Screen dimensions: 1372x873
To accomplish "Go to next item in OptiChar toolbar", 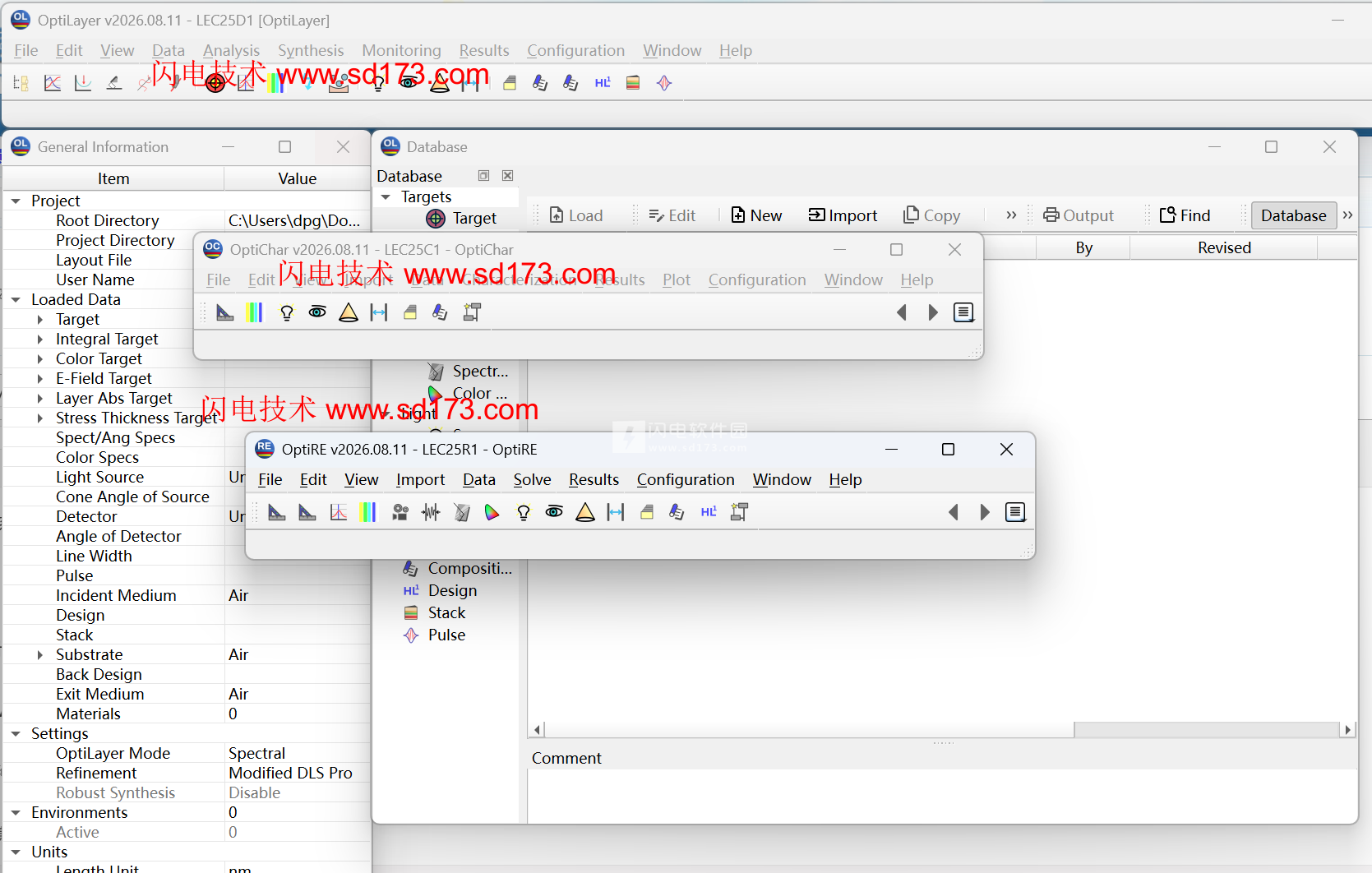I will point(933,312).
